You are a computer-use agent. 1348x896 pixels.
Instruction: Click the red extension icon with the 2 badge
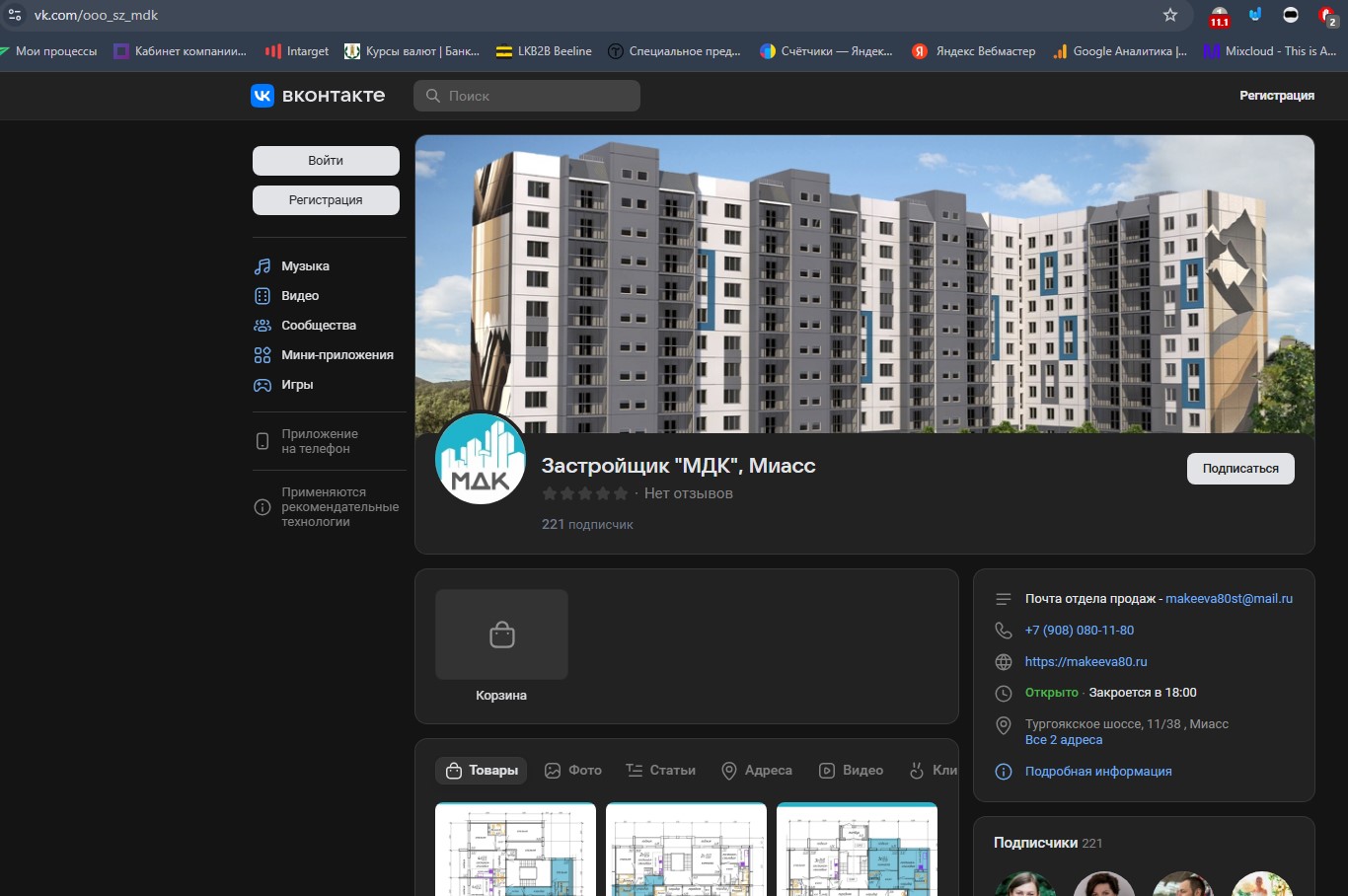(x=1327, y=16)
